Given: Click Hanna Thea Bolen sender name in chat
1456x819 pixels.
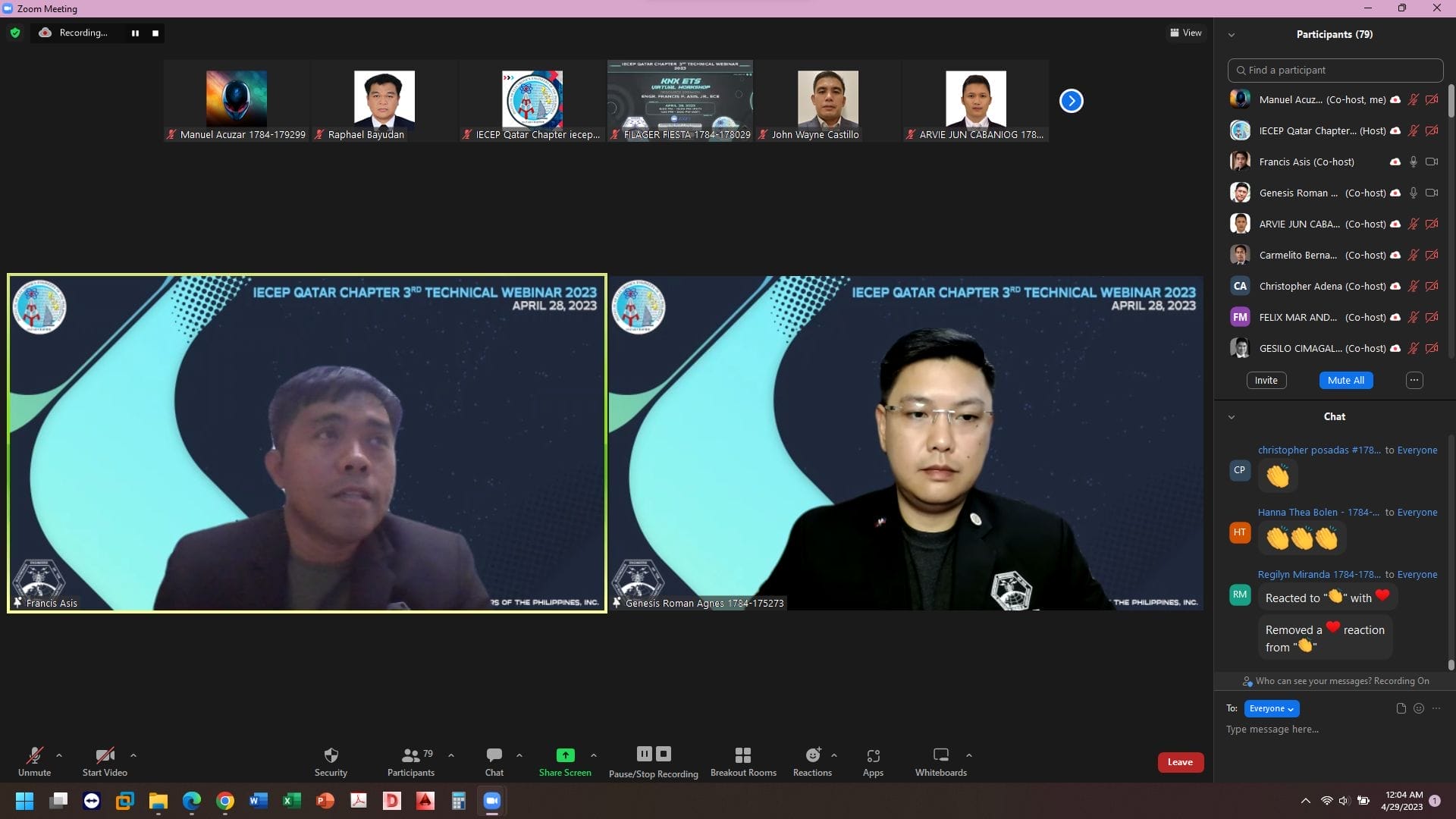Looking at the screenshot, I should (1318, 512).
